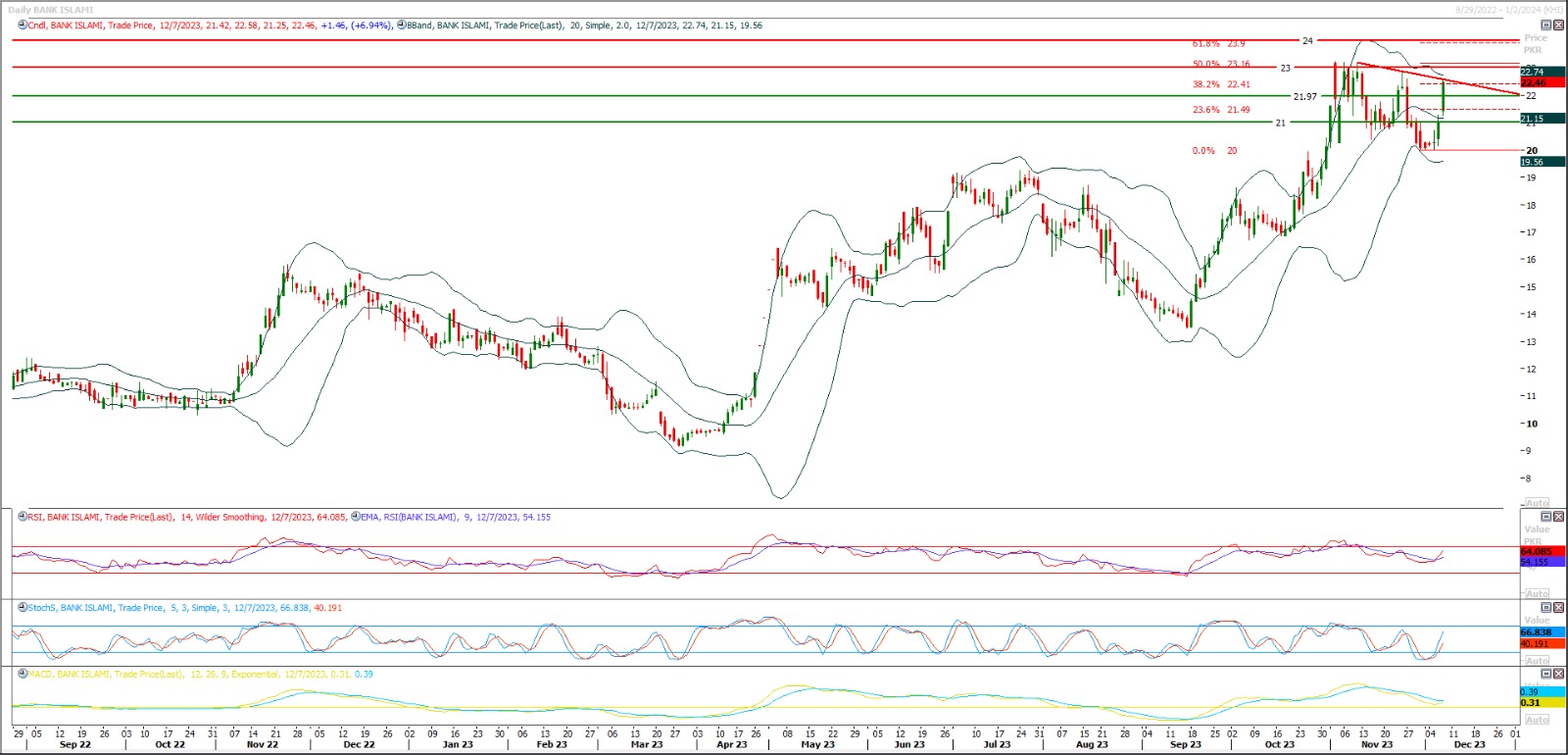Click the red 64.085 RSI value tag
The width and height of the screenshot is (1568, 755).
click(x=1543, y=552)
